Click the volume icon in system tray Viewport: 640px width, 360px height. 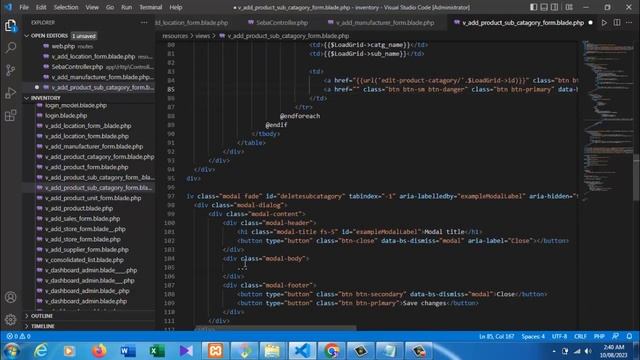pos(588,351)
